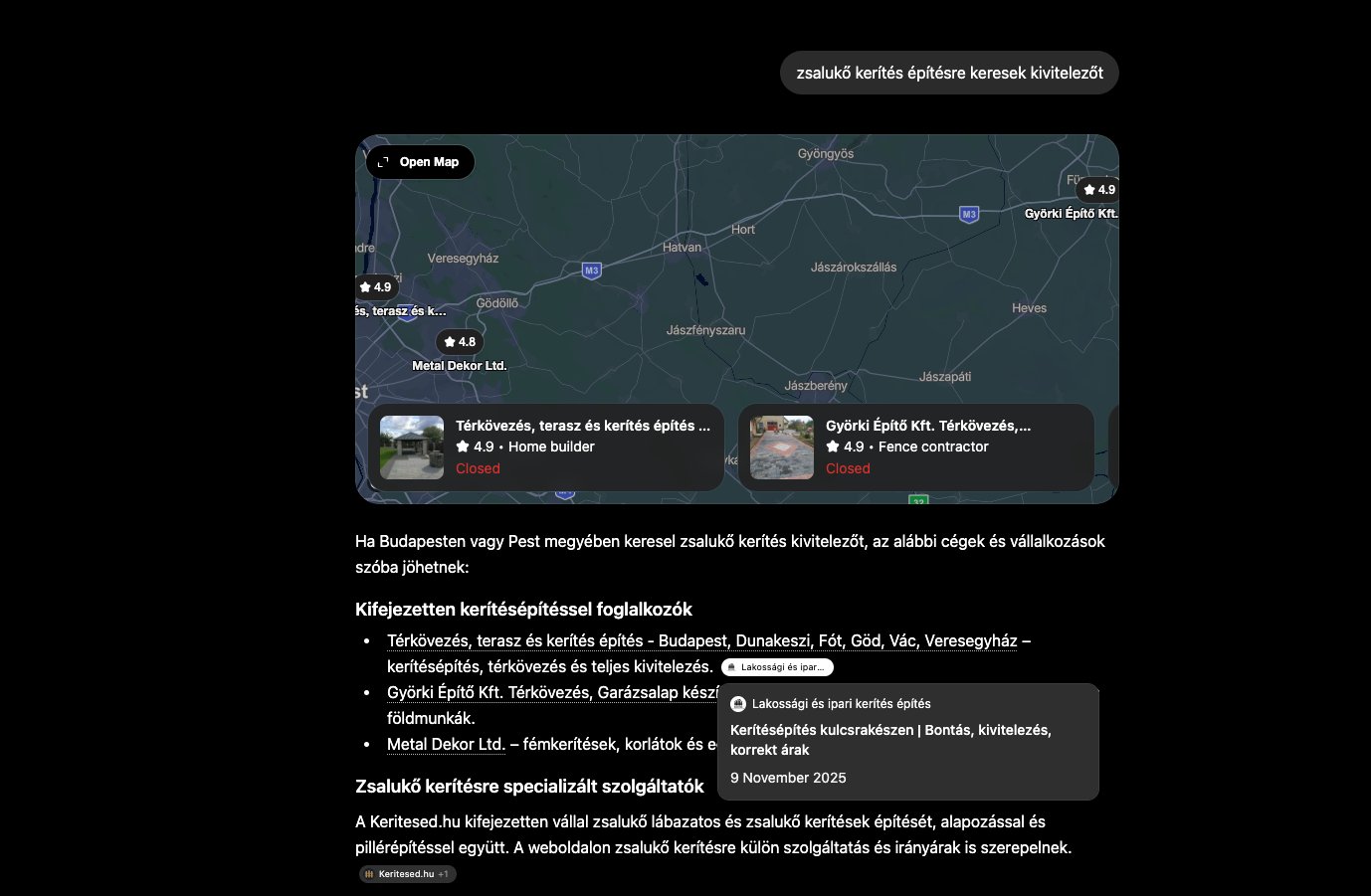
Task: Click the Gödöllő label on map
Action: 497,303
